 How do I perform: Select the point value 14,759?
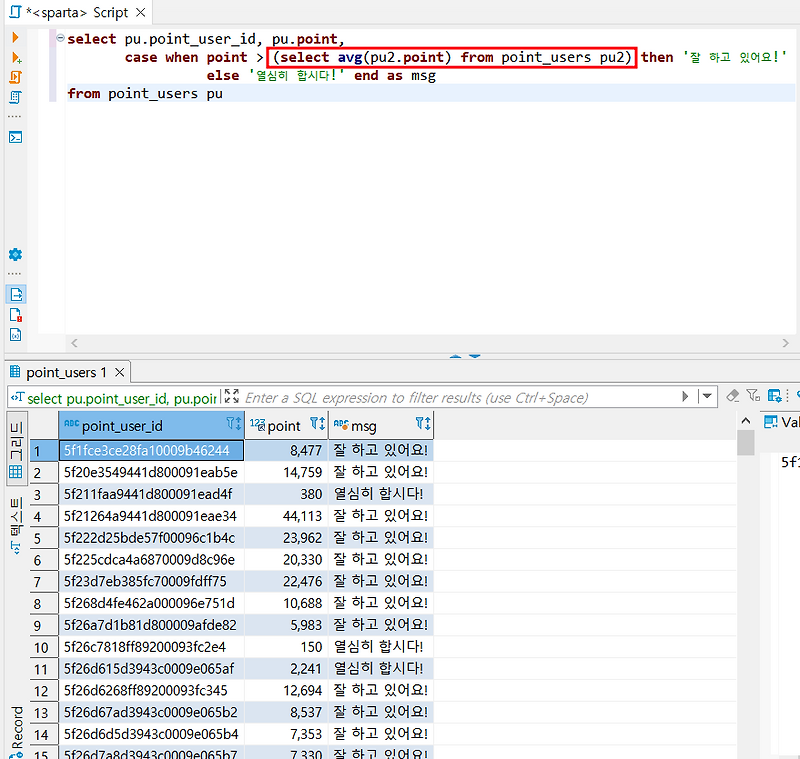[286, 472]
